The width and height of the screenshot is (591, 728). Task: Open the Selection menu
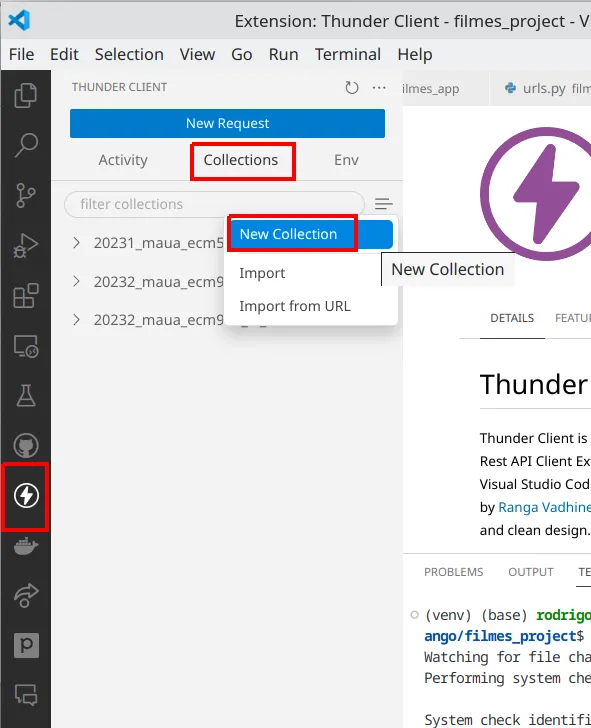[129, 54]
